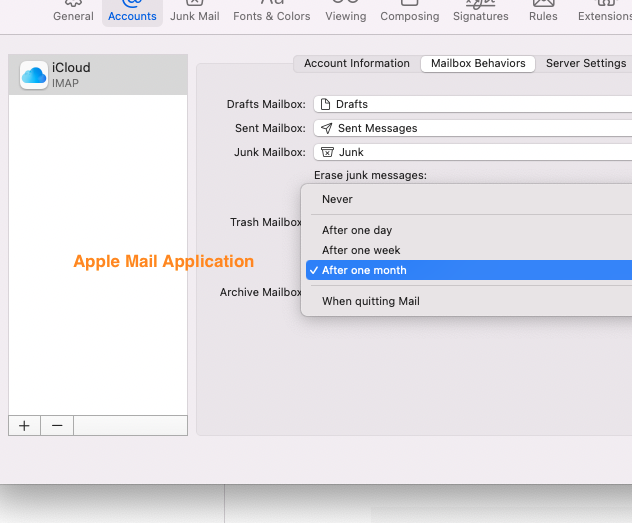
Task: Switch to Server Settings tab
Action: pyautogui.click(x=586, y=64)
